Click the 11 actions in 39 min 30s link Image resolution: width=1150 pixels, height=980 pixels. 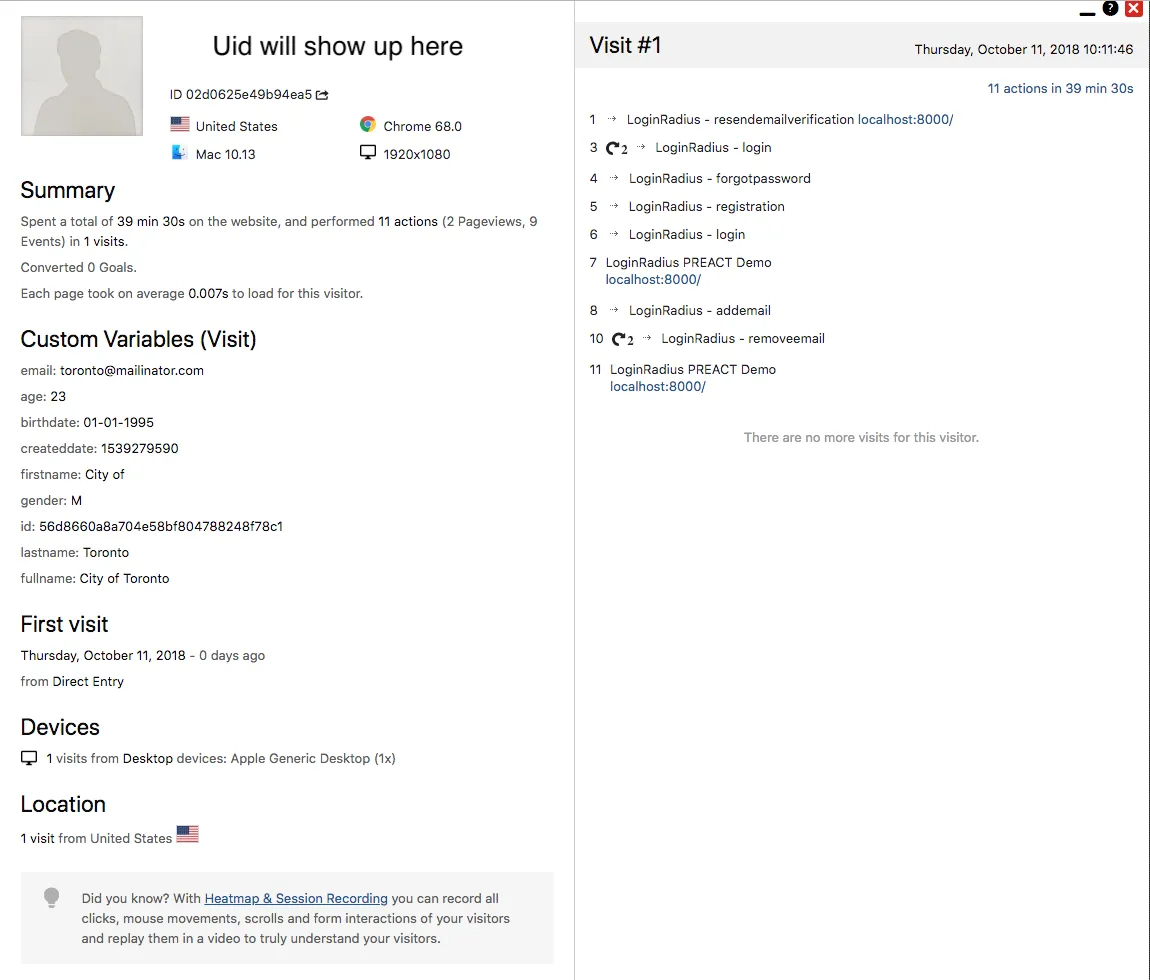point(1060,88)
